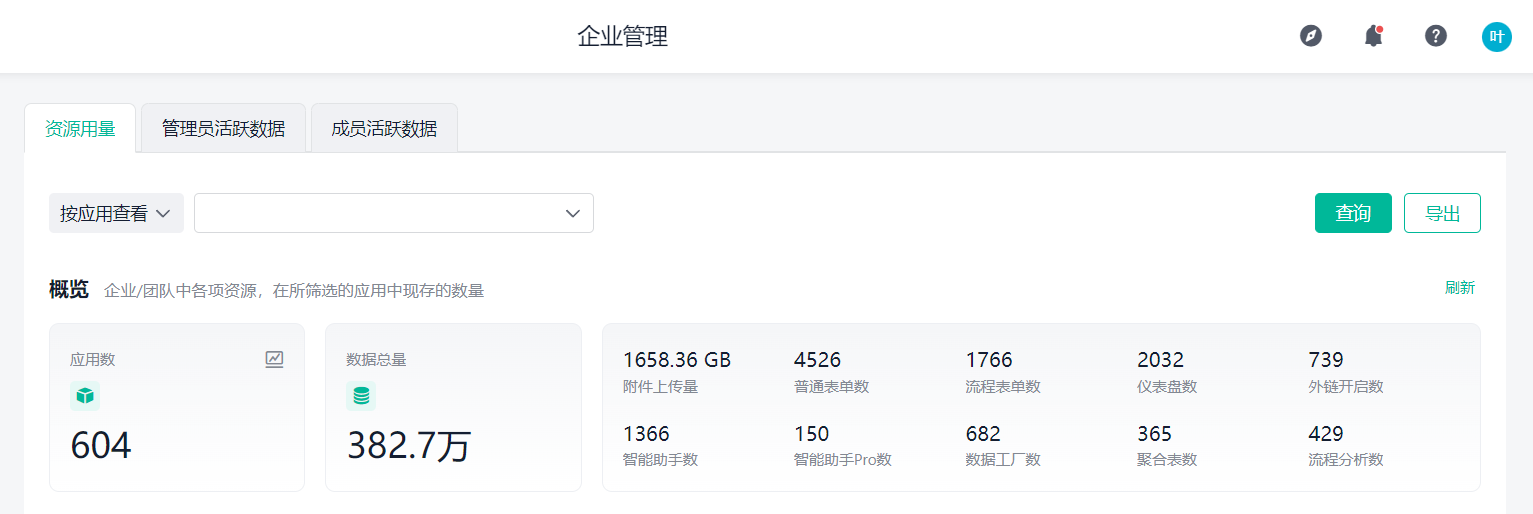Click the 仪表盘数 2032 statistic

1166,371
